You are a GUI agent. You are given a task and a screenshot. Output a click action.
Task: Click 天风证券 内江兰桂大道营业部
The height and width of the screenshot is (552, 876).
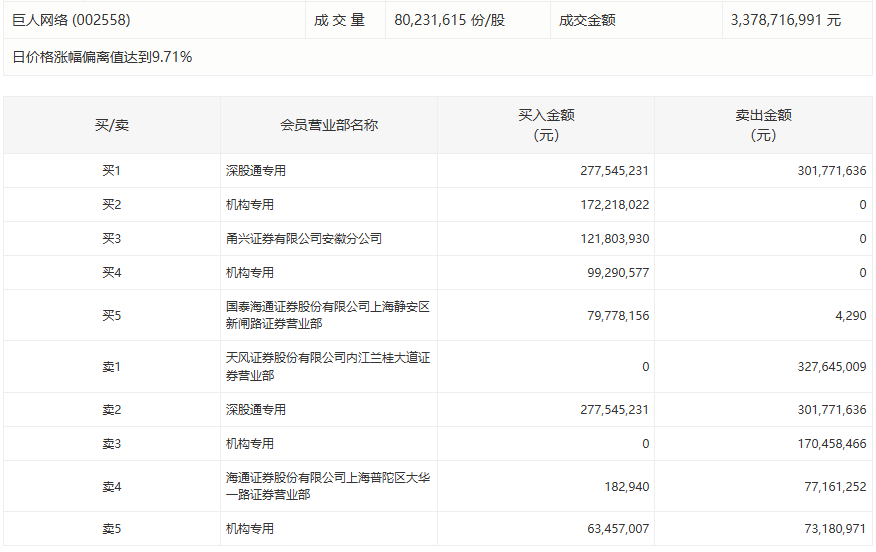[328, 367]
